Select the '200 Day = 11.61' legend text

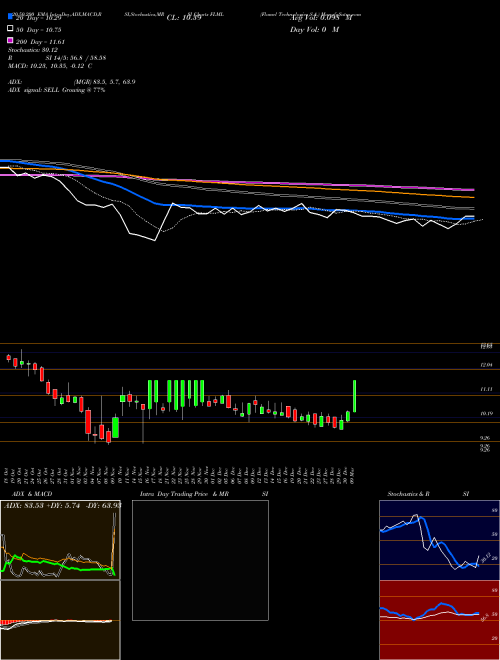click(x=40, y=42)
